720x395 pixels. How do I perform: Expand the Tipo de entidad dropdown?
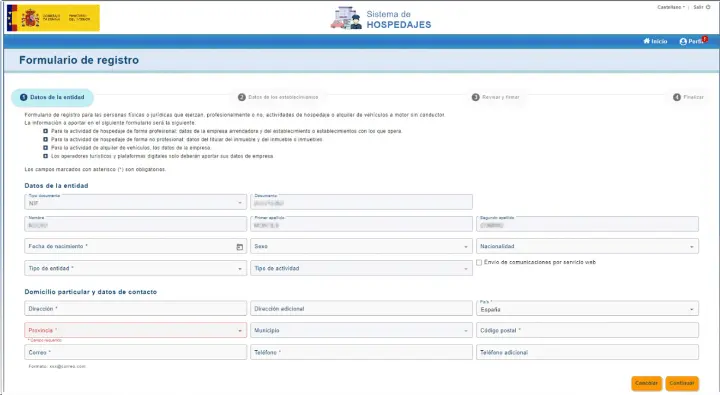[x=135, y=268]
